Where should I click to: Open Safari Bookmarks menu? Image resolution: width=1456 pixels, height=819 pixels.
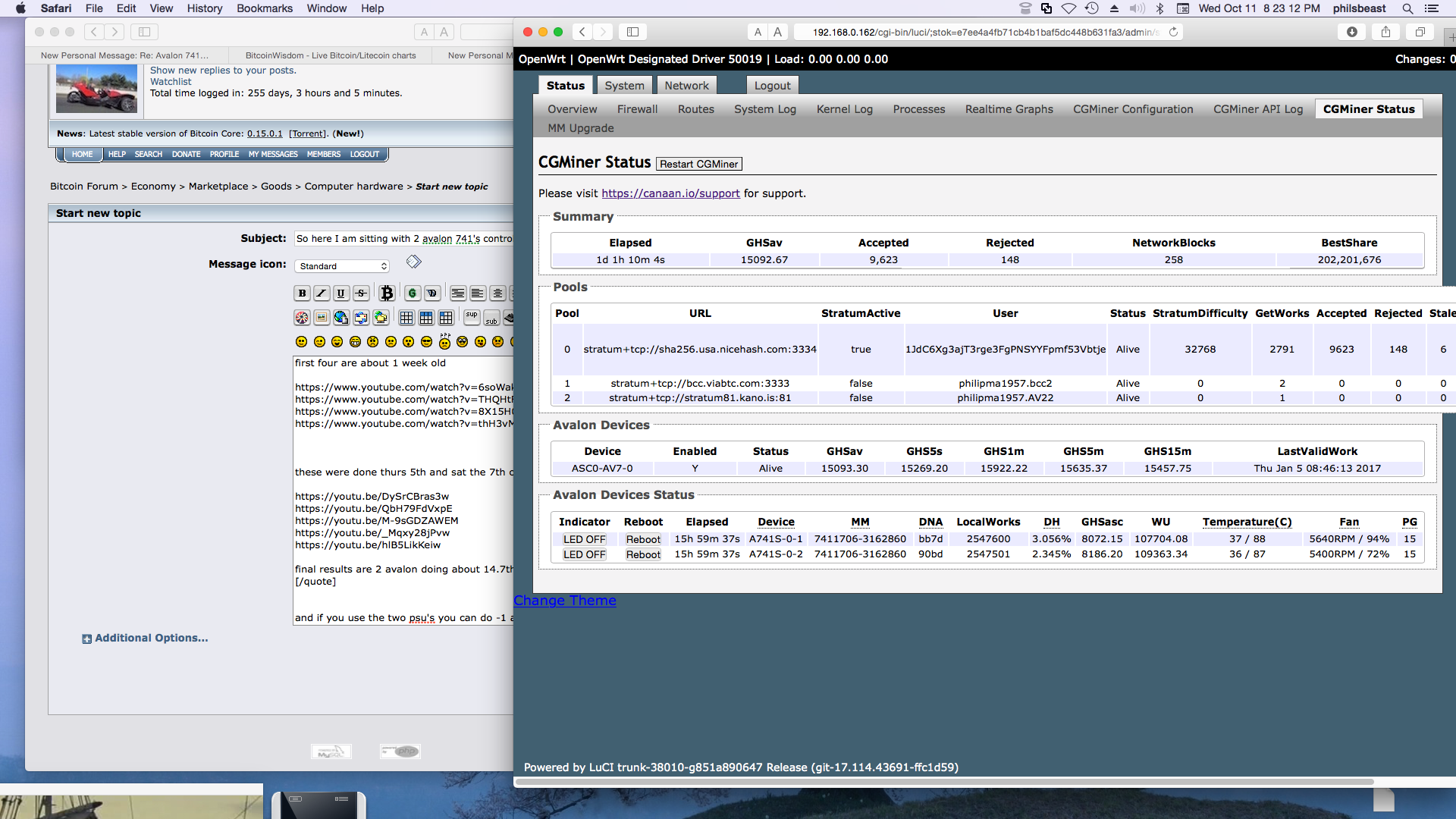click(x=265, y=8)
